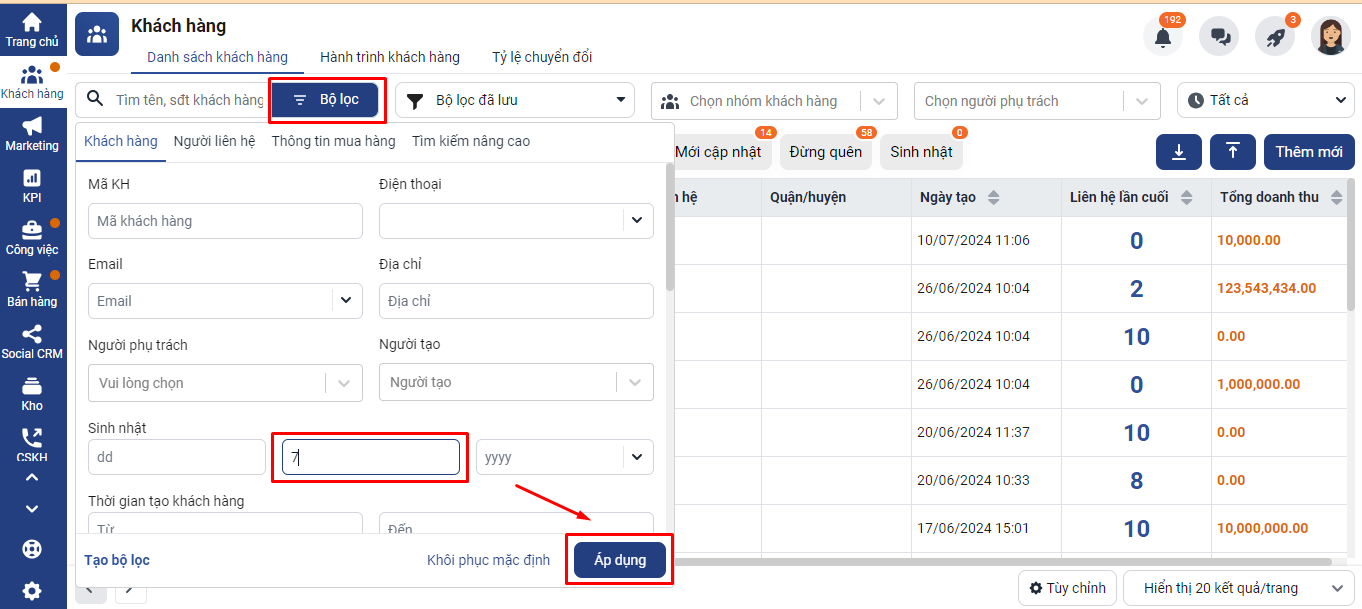Open Social CRM in the sidebar
1362x609 pixels.
32,341
